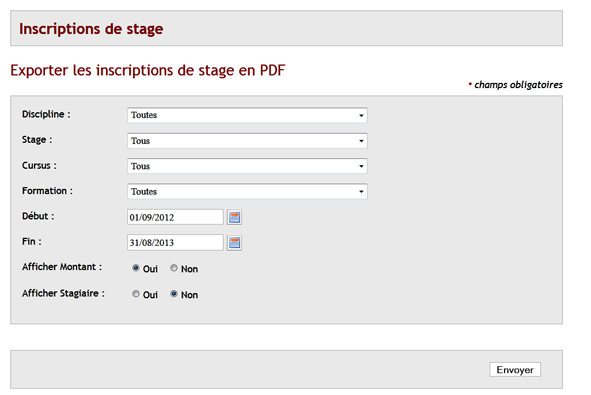Expand the Stage dropdown list

247,141
